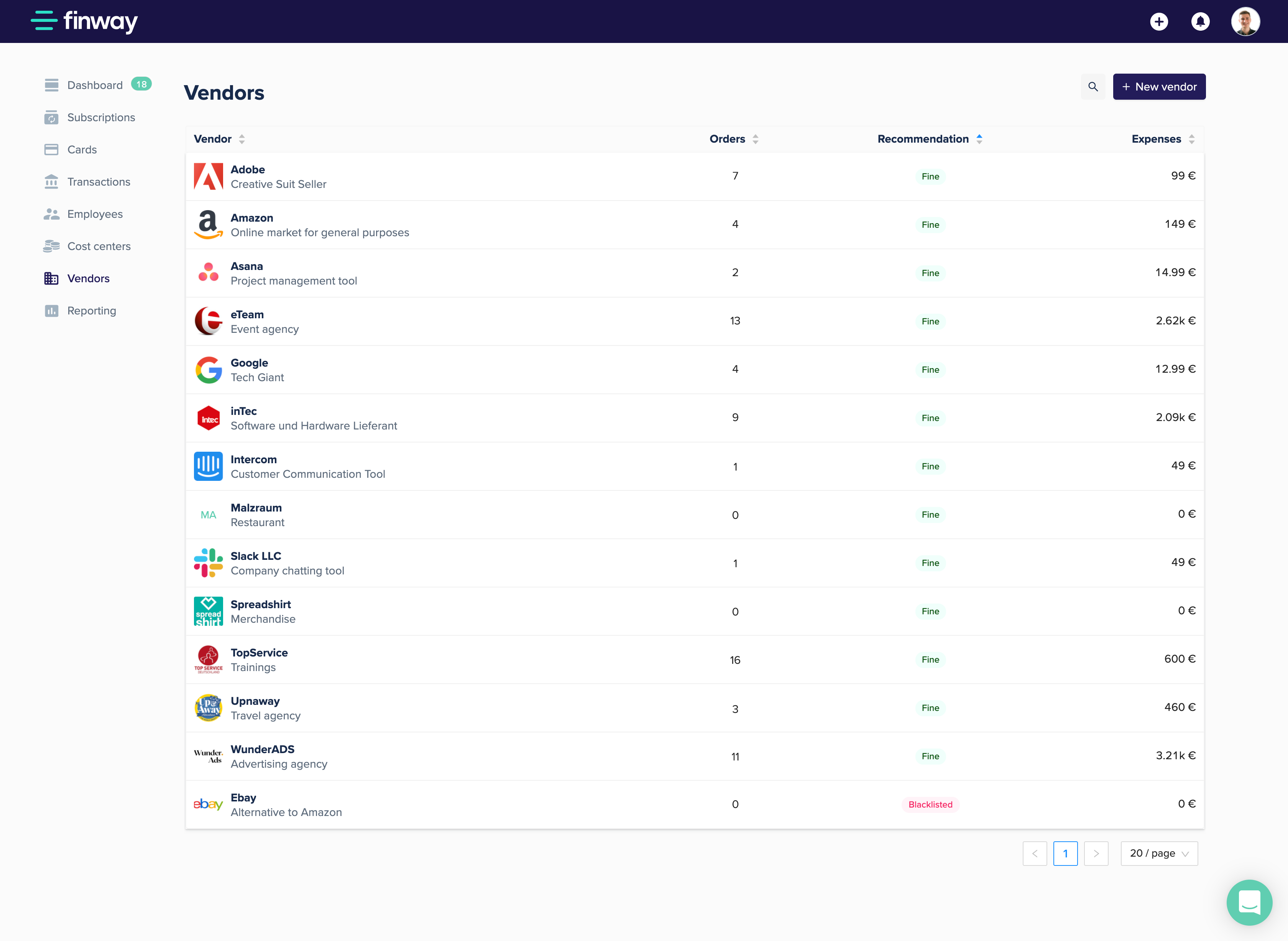Open your profile avatar picture
The height and width of the screenshot is (941, 1288).
click(1245, 21)
